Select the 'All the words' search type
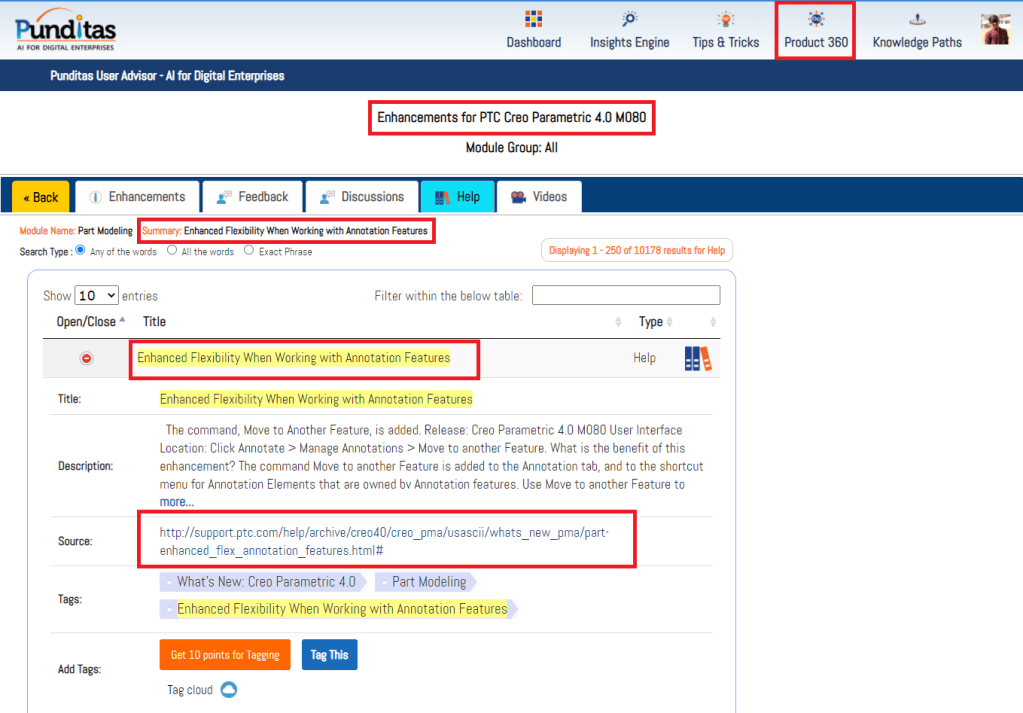The image size is (1023, 713). point(172,251)
